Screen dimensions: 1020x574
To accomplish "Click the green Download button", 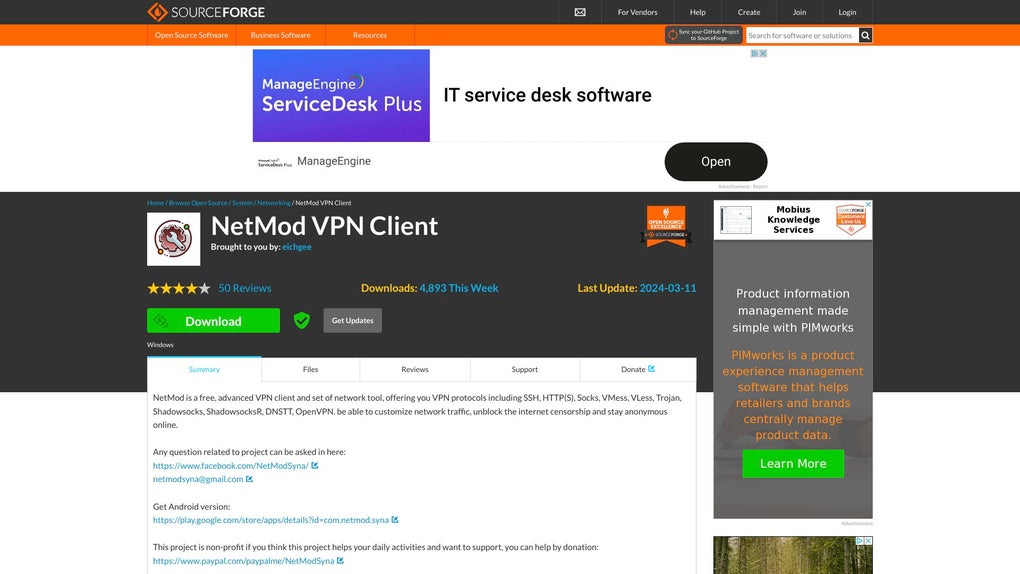I will pyautogui.click(x=213, y=320).
